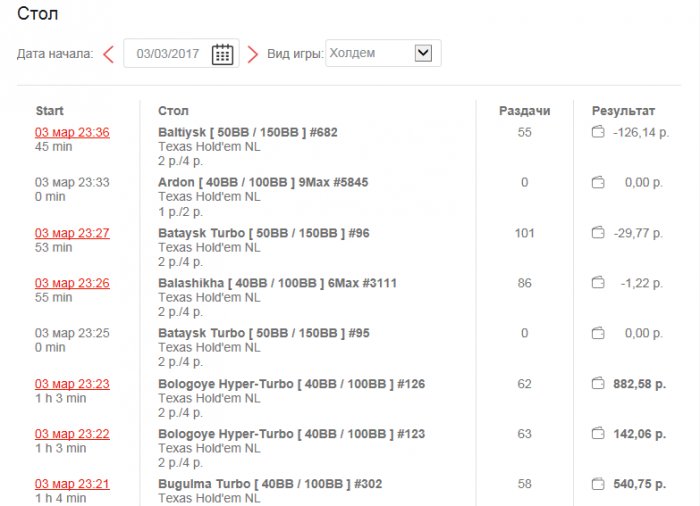Open the 03 мар 23:23 session link
Screen dimensions: 700x506
72,384
